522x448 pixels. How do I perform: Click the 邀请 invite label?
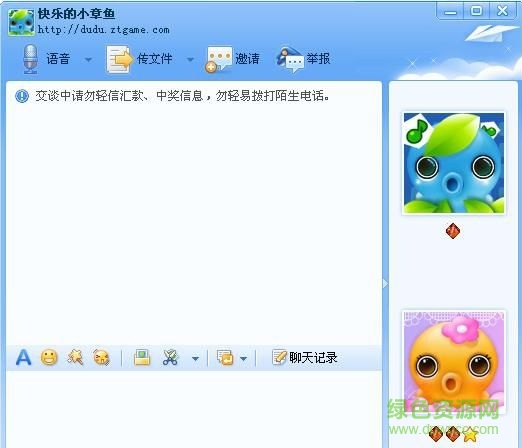[x=247, y=59]
